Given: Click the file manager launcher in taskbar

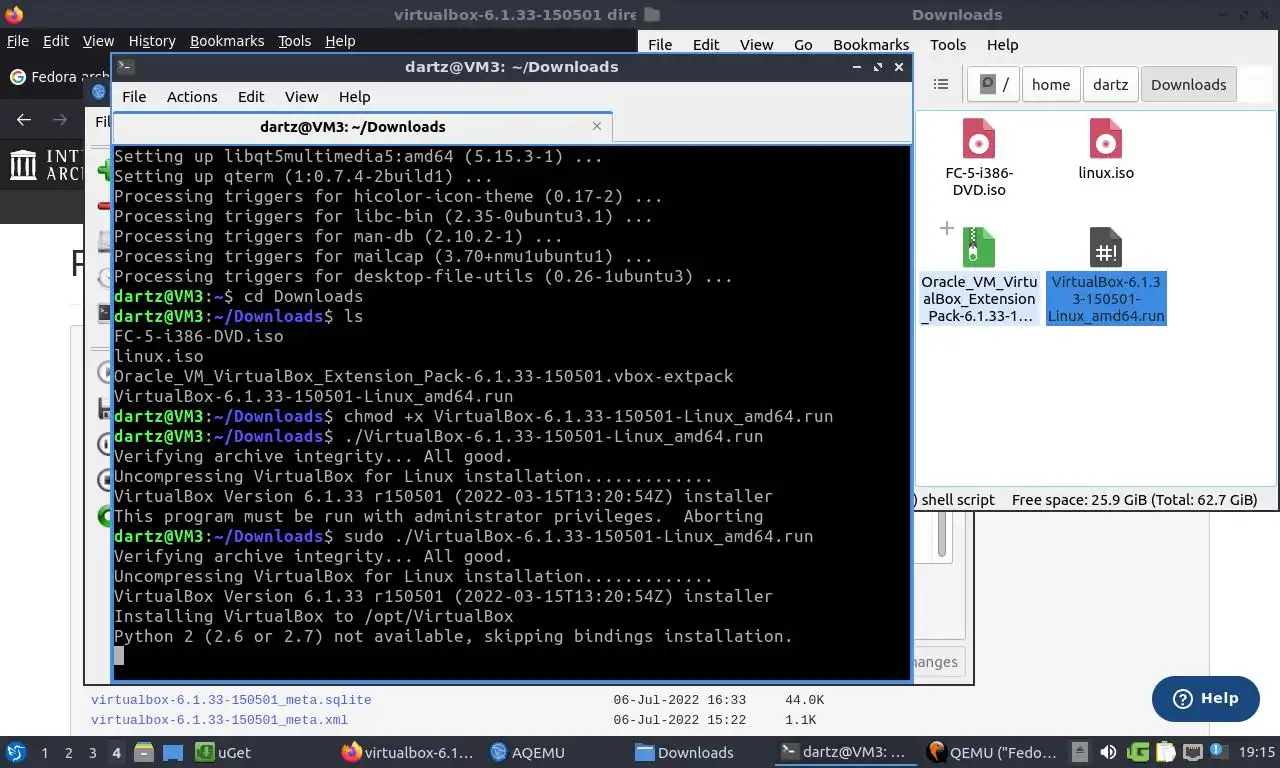Looking at the screenshot, I should (x=143, y=752).
